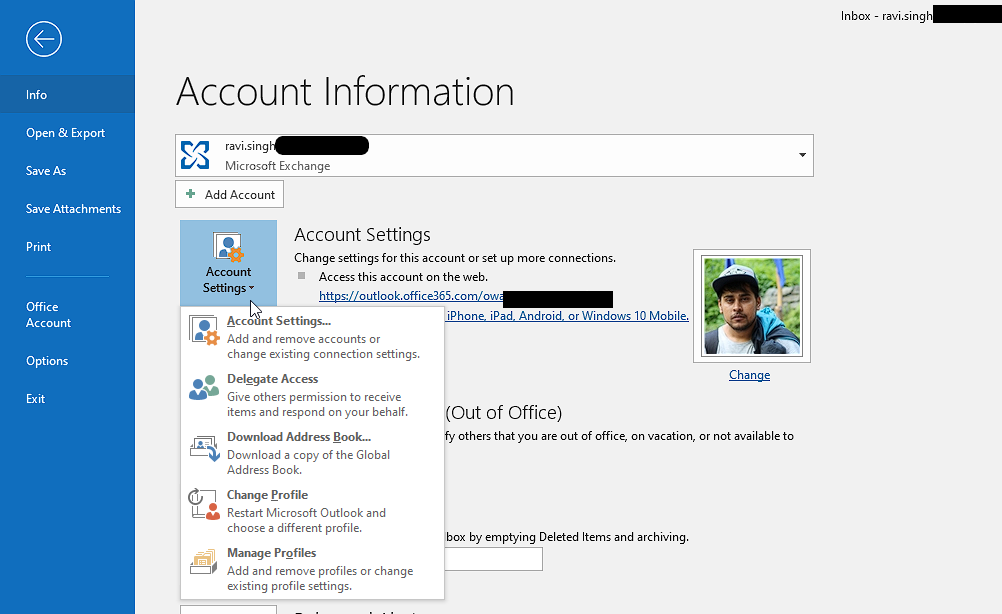Click the Change Profile icon
Viewport: 1002px width, 614px height.
click(x=204, y=504)
